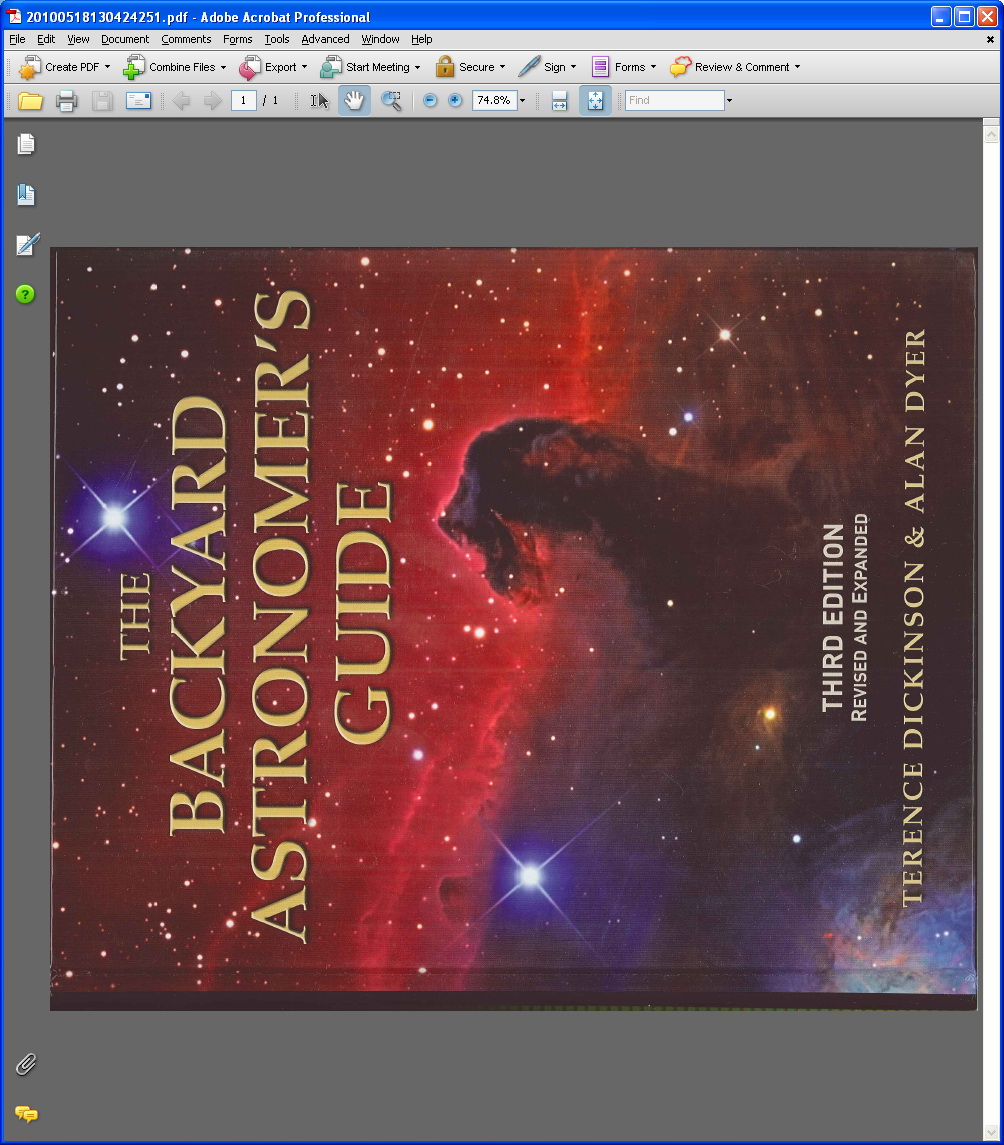Click the Review & Comment label

point(742,67)
